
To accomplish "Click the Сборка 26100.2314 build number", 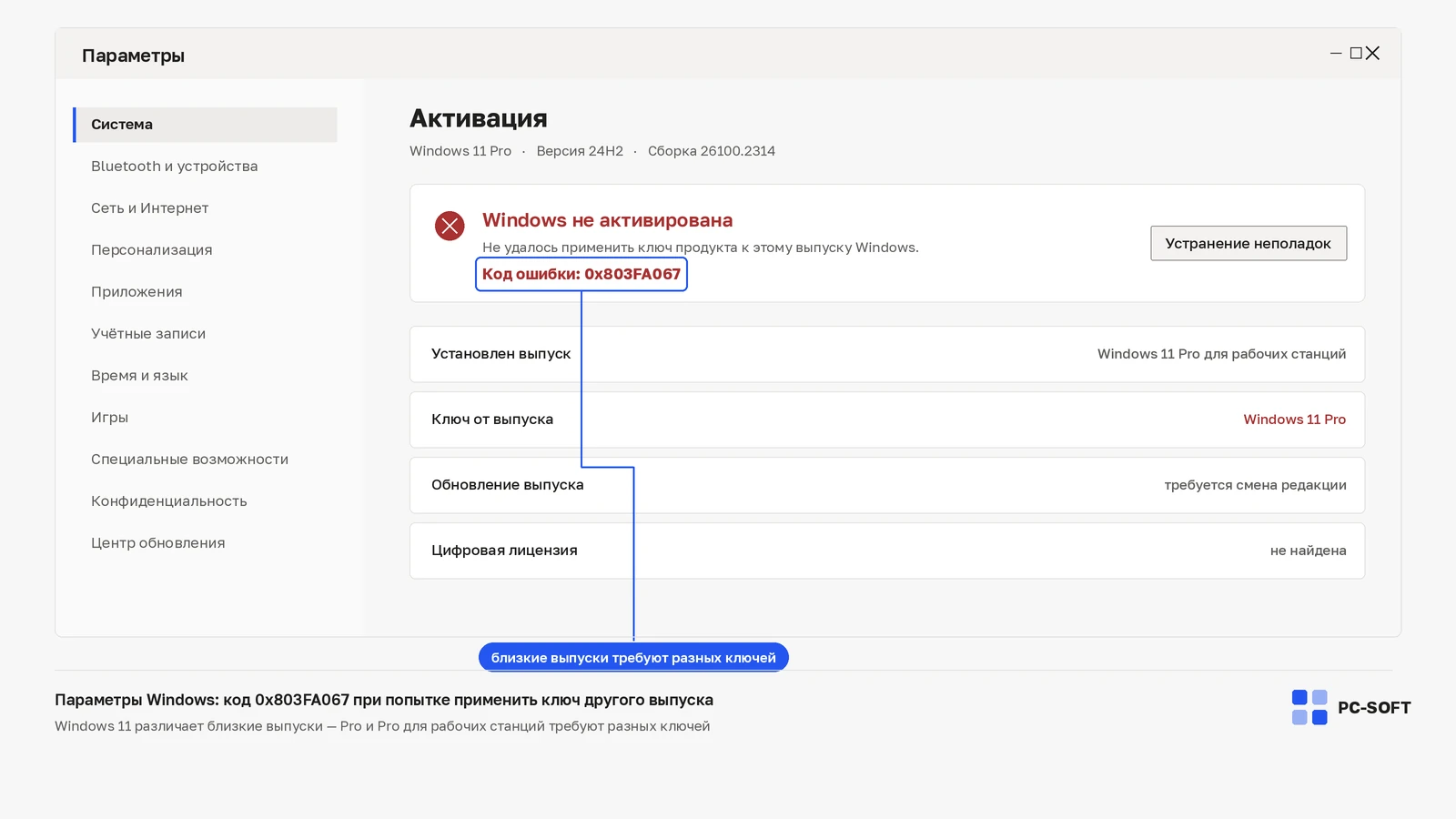I will coord(712,151).
